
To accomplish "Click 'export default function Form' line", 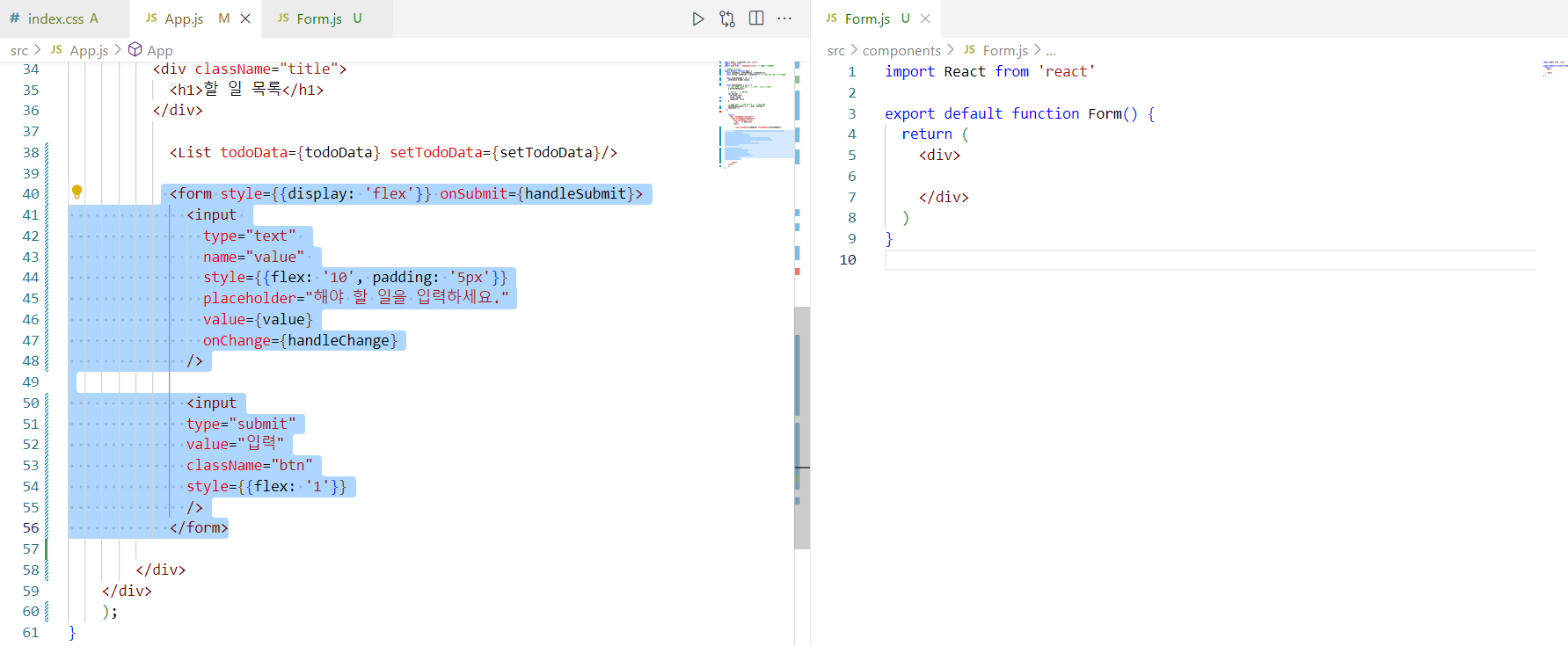I will (x=1020, y=113).
